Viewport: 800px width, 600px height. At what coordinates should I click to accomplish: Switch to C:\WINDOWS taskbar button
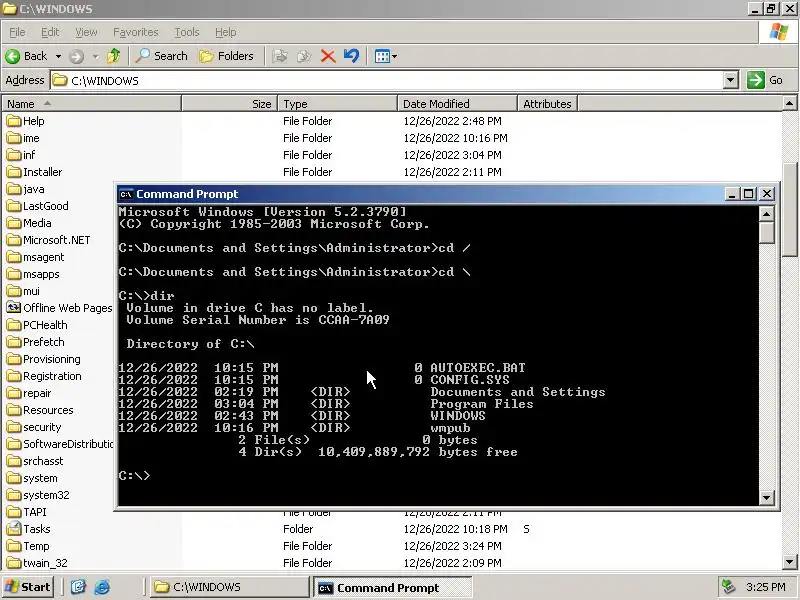coord(230,587)
